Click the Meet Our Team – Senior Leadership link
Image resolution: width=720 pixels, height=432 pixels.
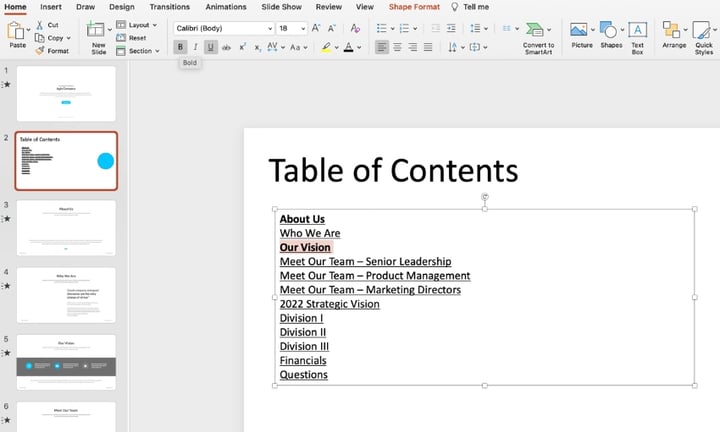pyautogui.click(x=365, y=262)
